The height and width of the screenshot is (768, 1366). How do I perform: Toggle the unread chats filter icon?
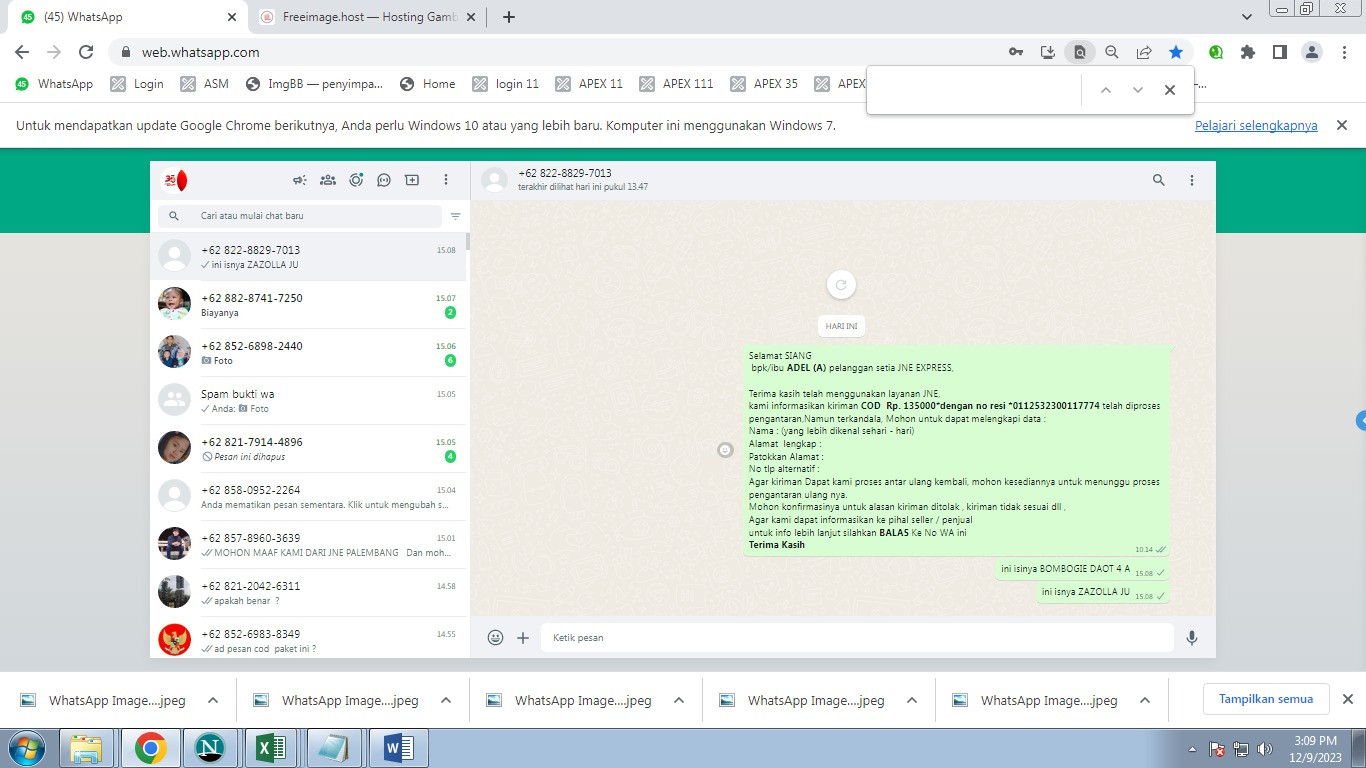pyautogui.click(x=456, y=216)
